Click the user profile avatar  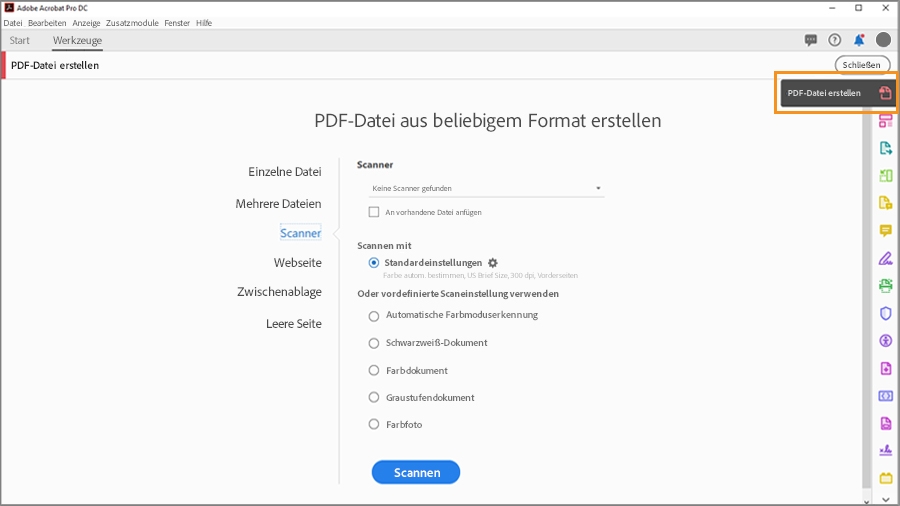[x=883, y=40]
